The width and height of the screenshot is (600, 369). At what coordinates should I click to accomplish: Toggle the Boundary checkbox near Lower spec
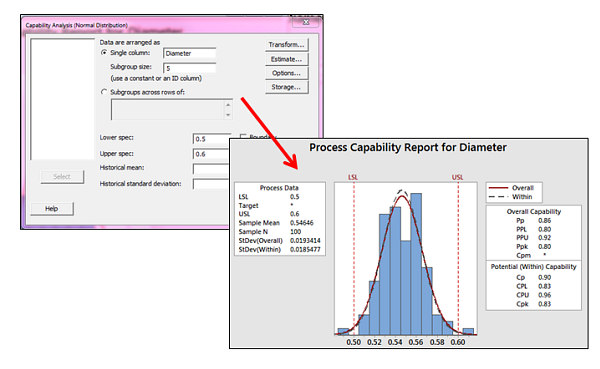243,137
